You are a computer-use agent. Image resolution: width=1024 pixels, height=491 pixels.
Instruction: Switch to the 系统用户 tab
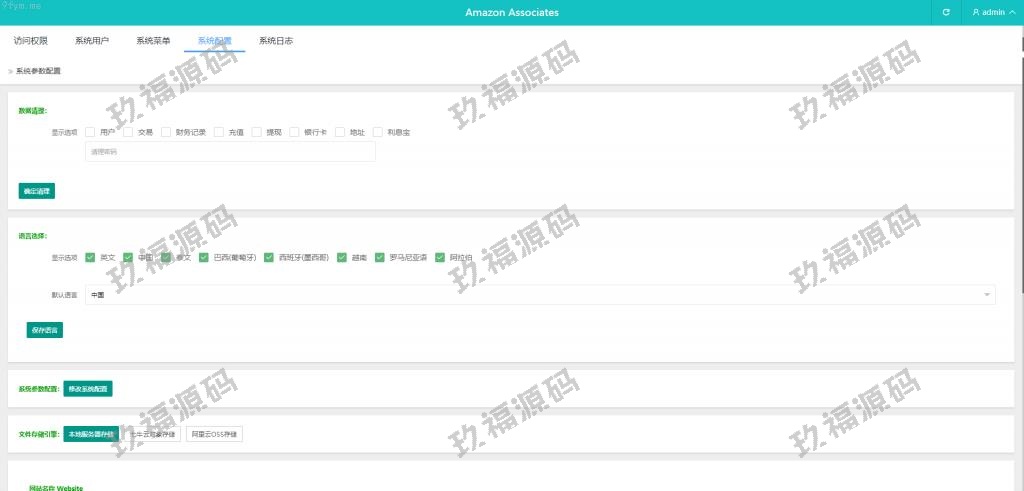[x=92, y=41]
